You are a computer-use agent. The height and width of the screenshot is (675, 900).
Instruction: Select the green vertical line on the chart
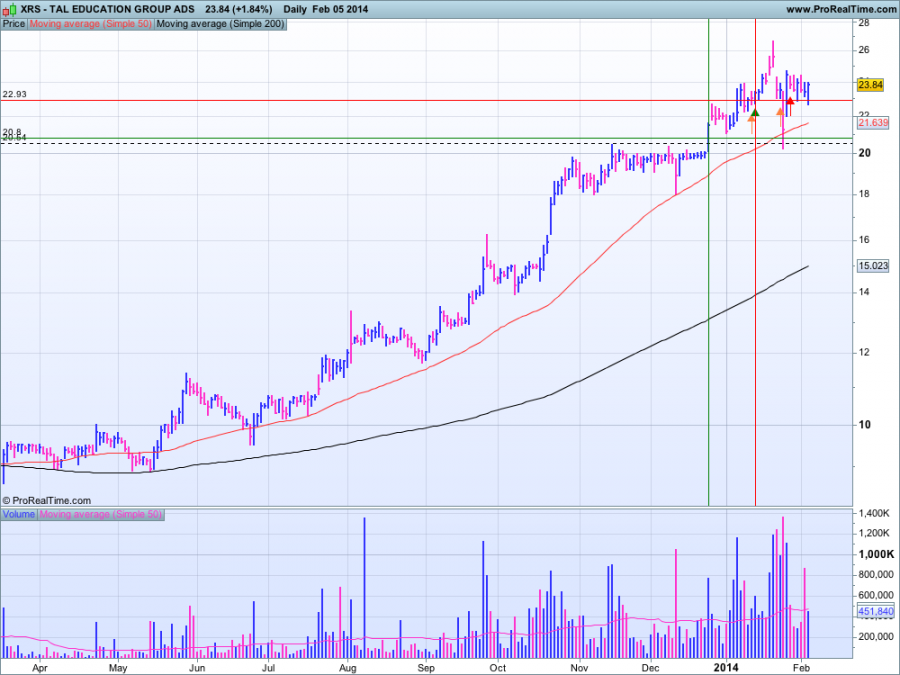(709, 262)
